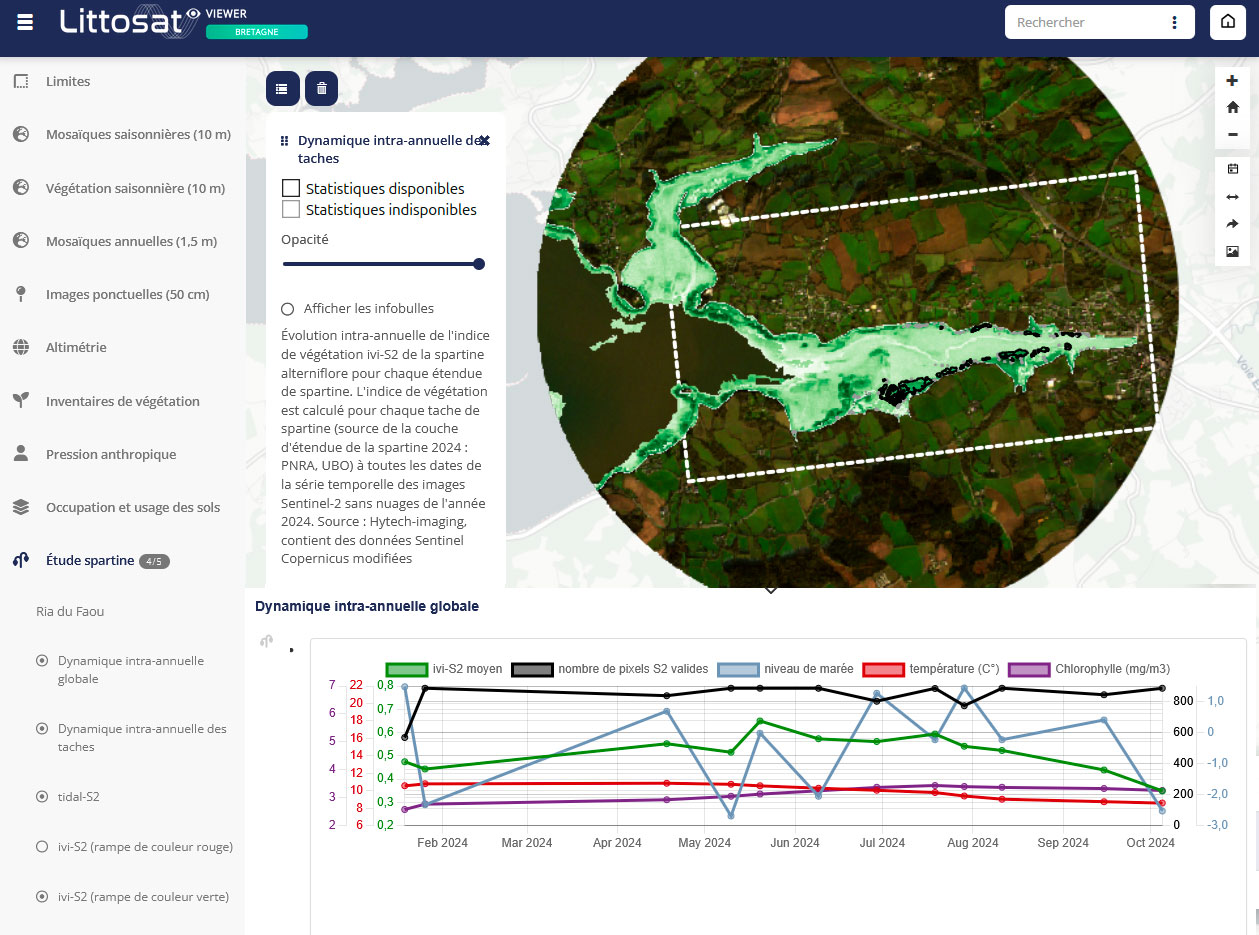Zoom out on the map
Viewport: 1259px width, 935px height.
[x=1232, y=135]
